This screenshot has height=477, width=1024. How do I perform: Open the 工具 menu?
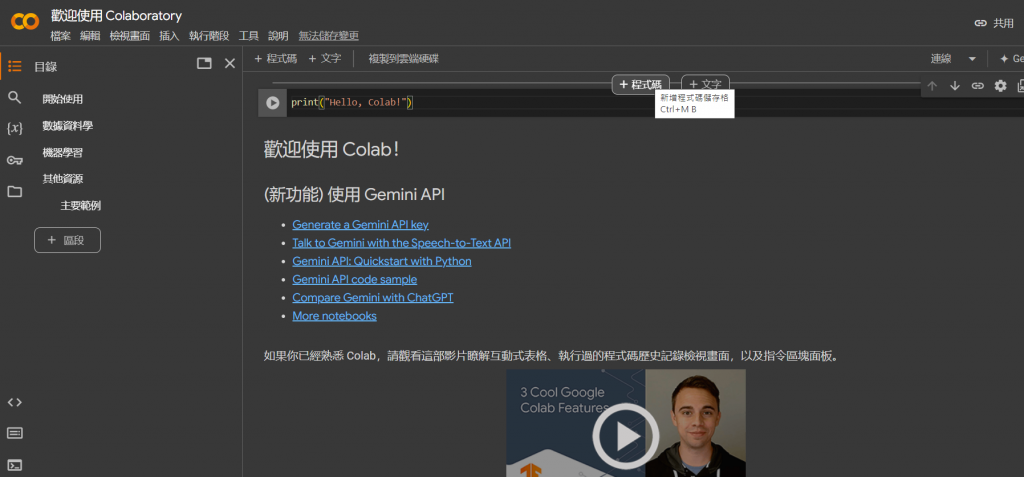249,36
